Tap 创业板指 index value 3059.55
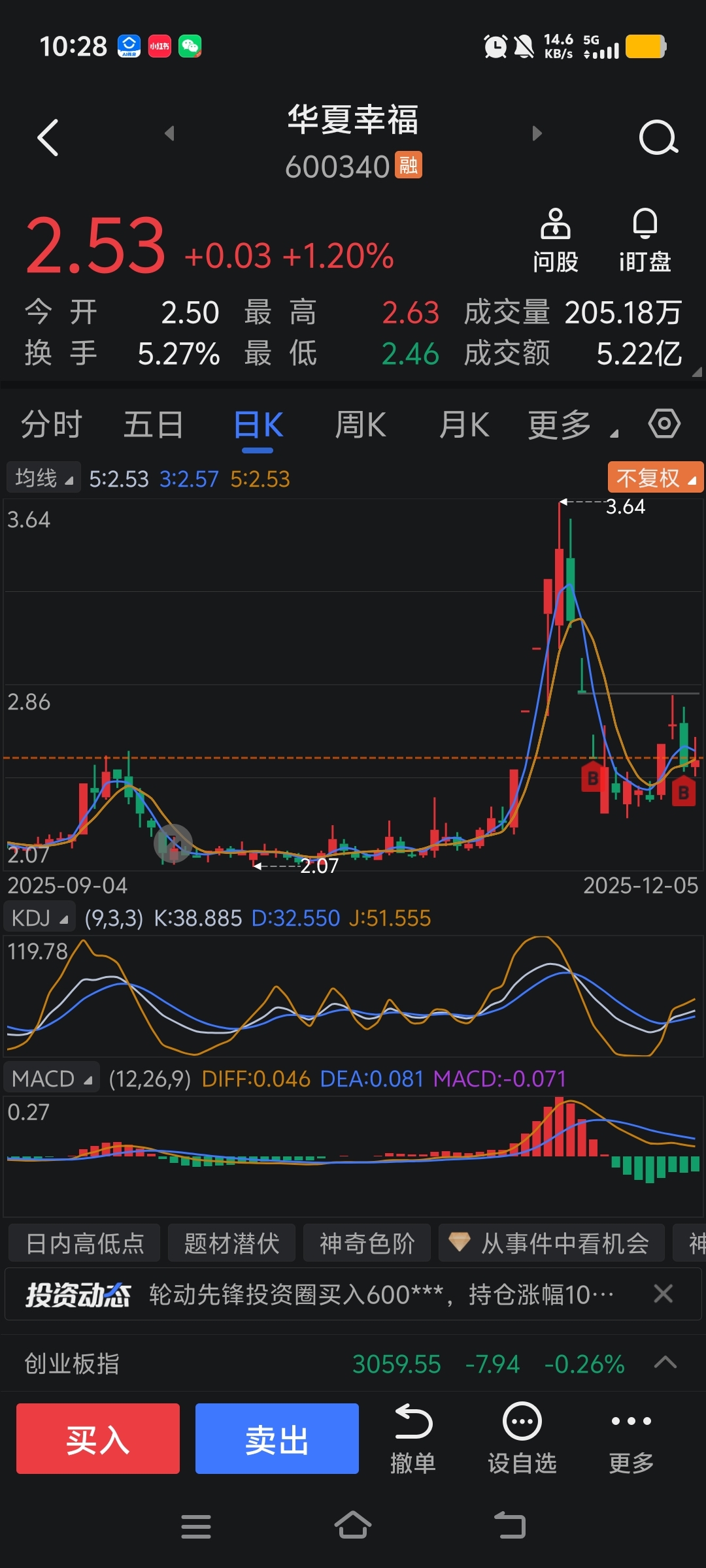Viewport: 706px width, 1568px height. coord(397,1364)
